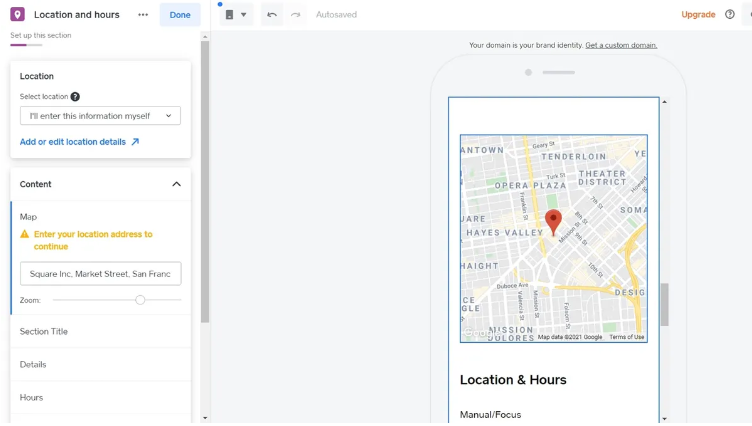This screenshot has height=426, width=752.
Task: Click the Upgrade link
Action: [698, 14]
